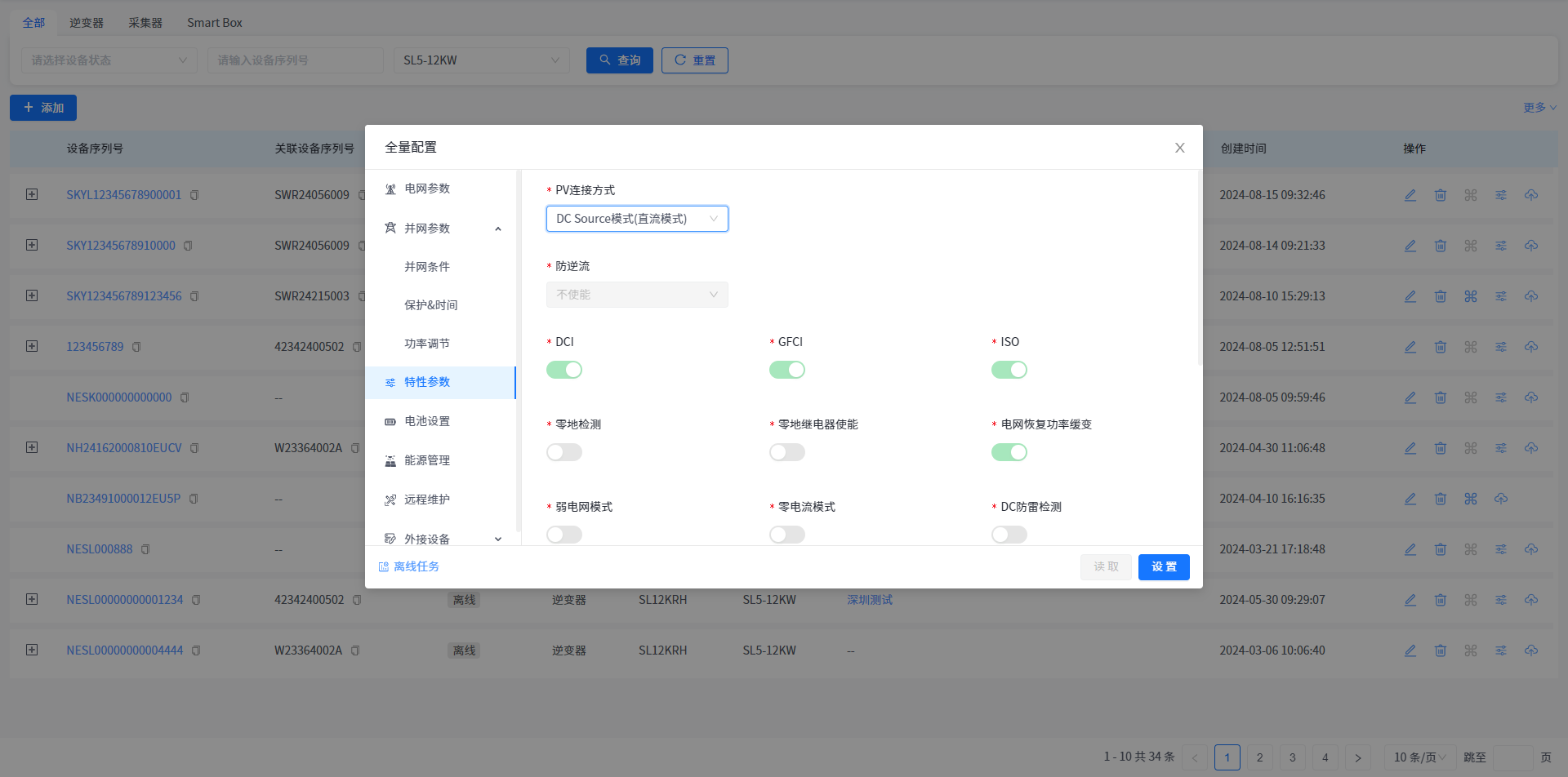This screenshot has width=1568, height=777.
Task: Click the trash delete icon for SKY12345678910000
Action: click(x=1441, y=246)
